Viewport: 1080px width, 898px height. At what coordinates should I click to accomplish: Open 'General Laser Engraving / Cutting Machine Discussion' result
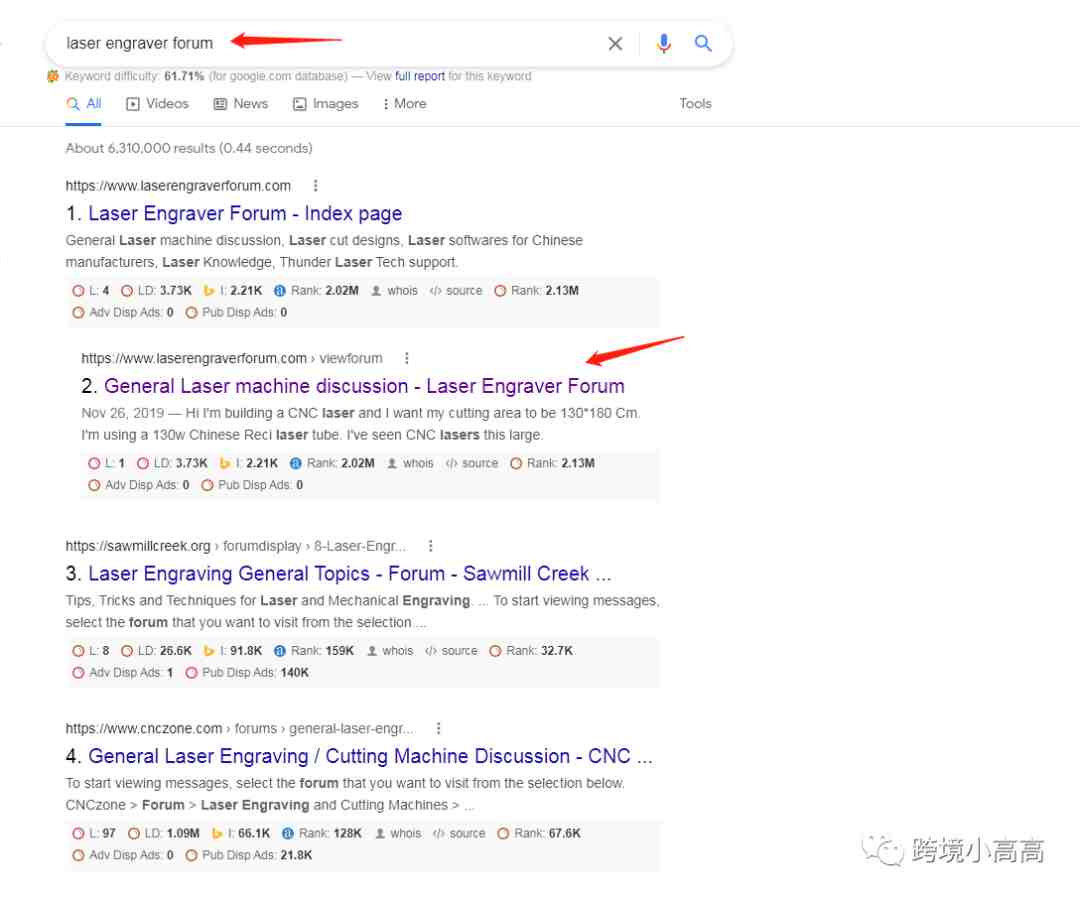click(370, 756)
